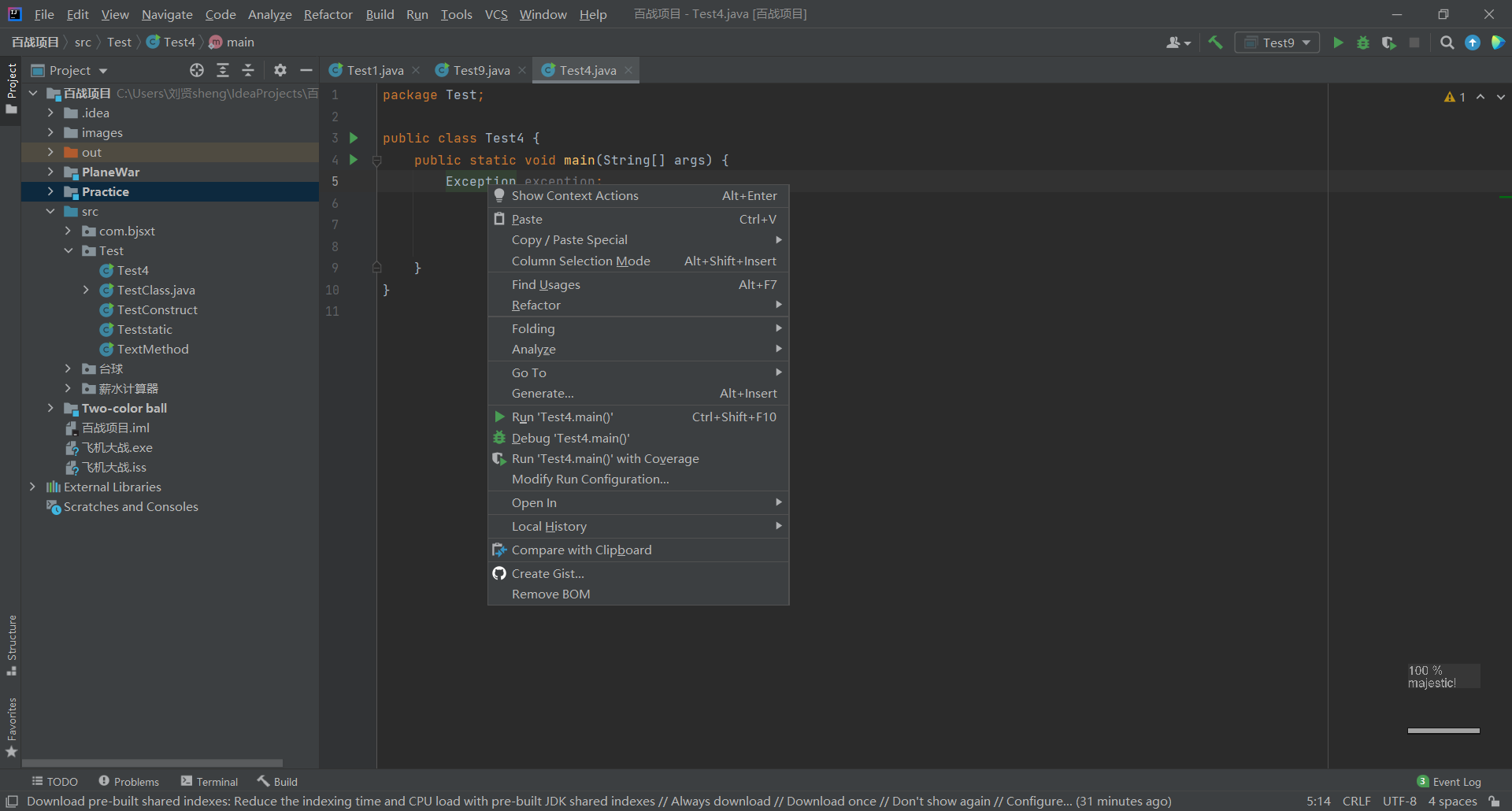Click run gutter icon beside main method
This screenshot has width=1512, height=811.
(354, 160)
